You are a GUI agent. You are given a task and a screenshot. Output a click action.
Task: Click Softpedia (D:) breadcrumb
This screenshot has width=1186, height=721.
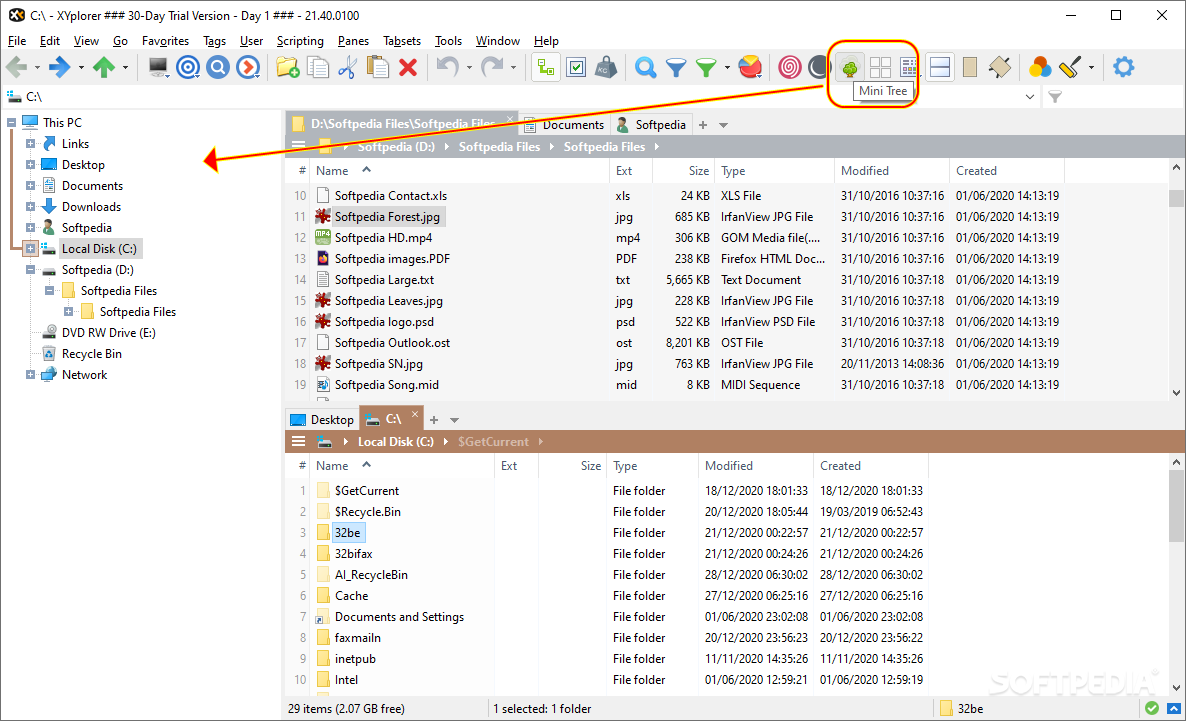(396, 147)
